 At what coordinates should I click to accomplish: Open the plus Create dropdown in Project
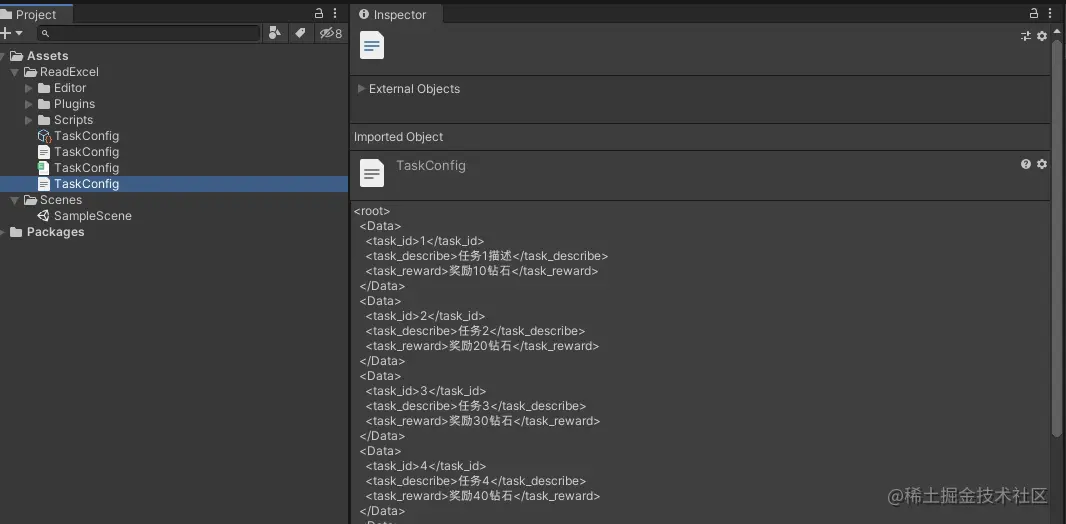12,33
